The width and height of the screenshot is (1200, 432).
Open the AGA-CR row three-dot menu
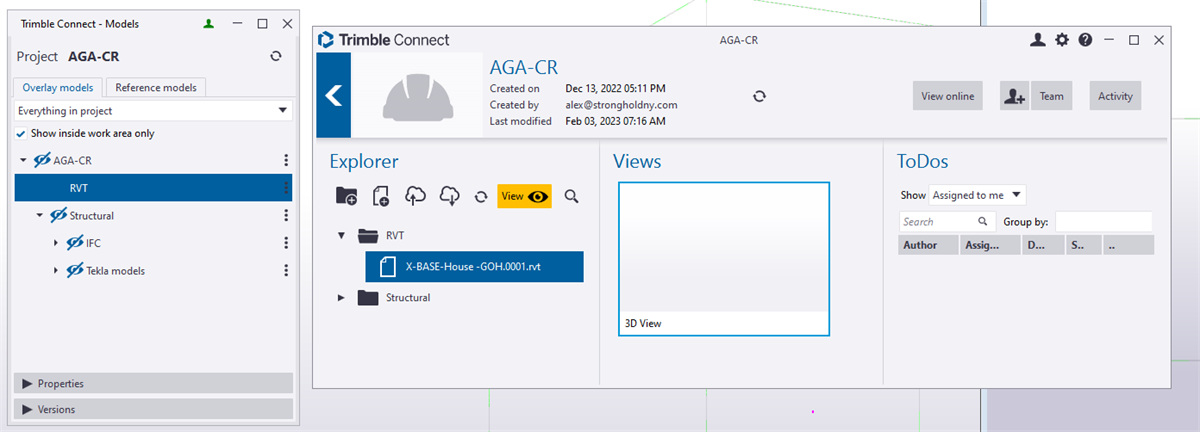pyautogui.click(x=286, y=160)
